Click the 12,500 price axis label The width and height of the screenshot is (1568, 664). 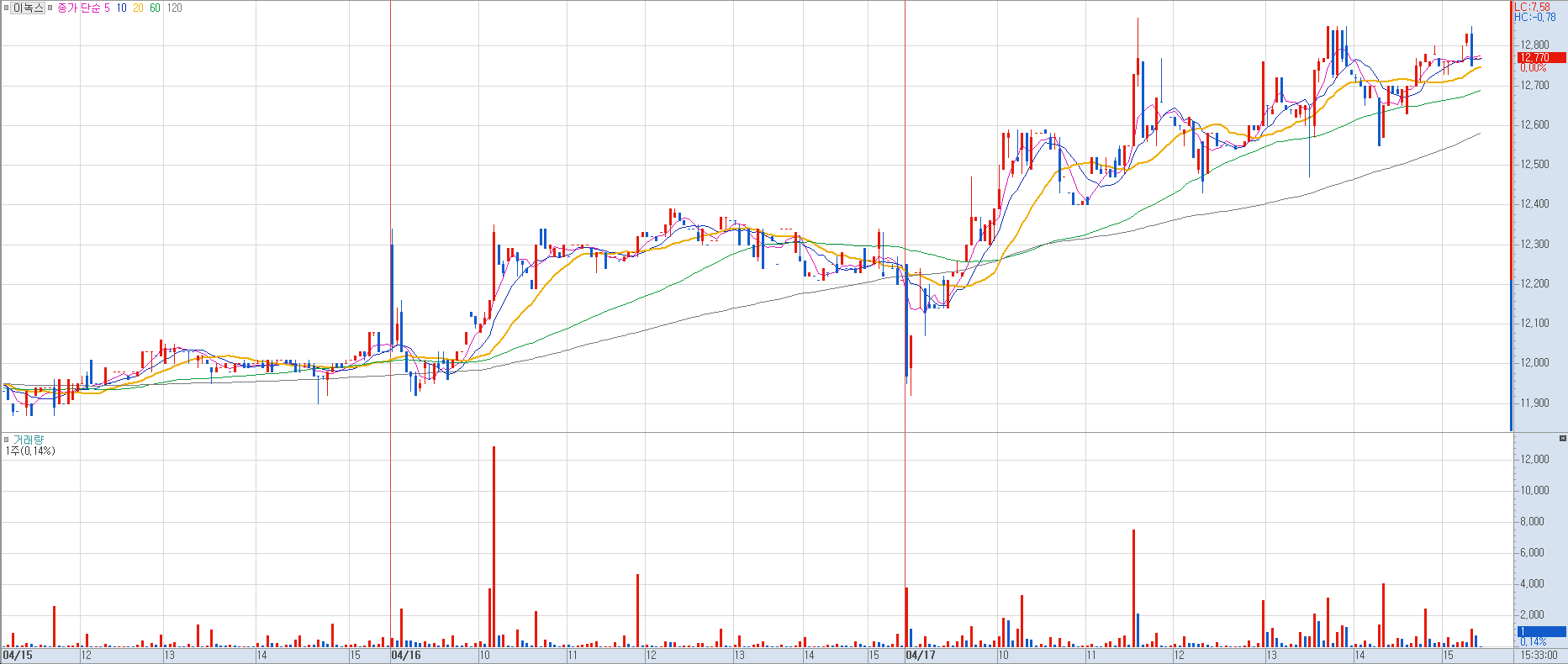(1534, 165)
